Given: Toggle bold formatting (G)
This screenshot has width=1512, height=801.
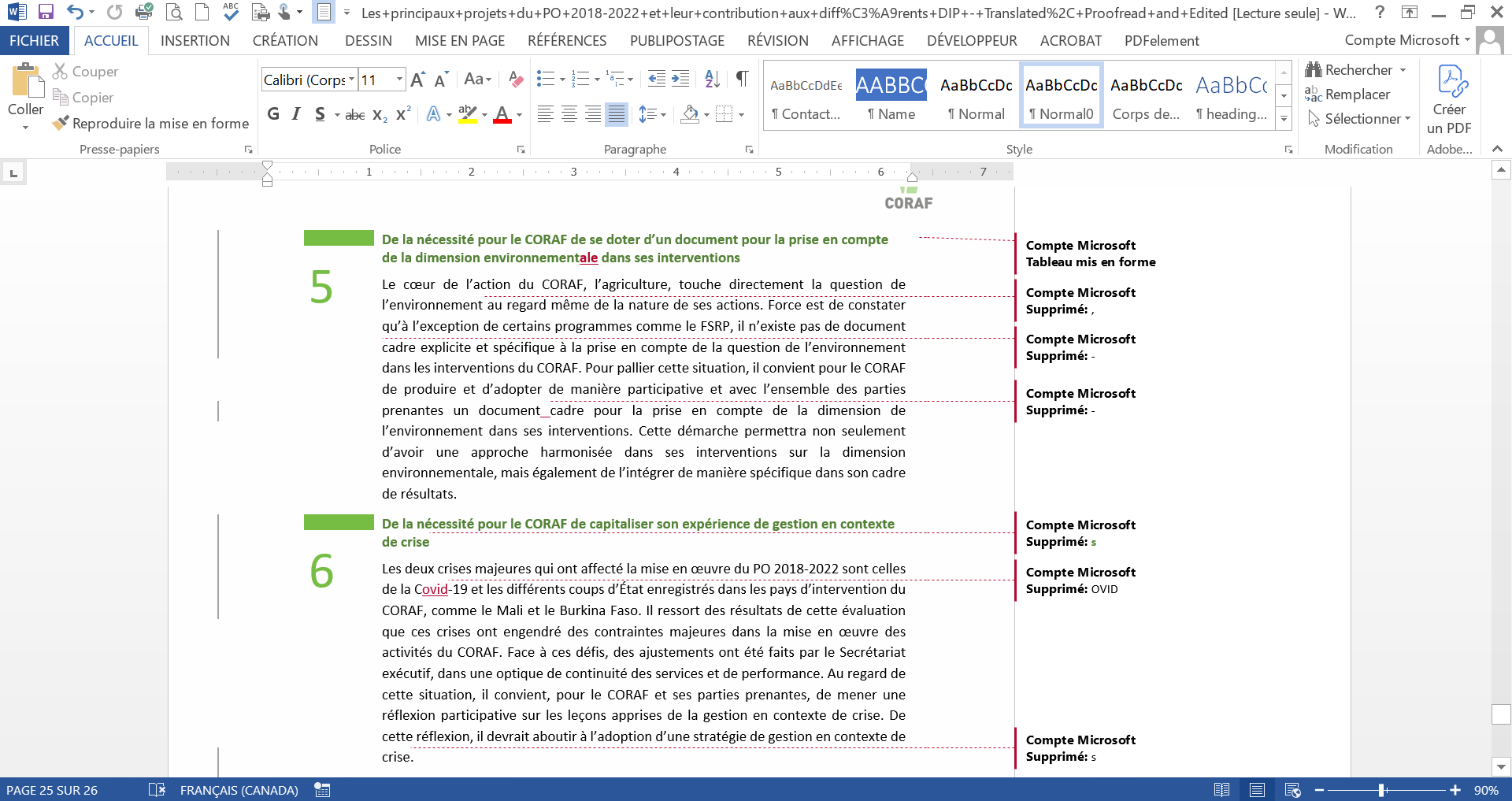Looking at the screenshot, I should pyautogui.click(x=273, y=114).
